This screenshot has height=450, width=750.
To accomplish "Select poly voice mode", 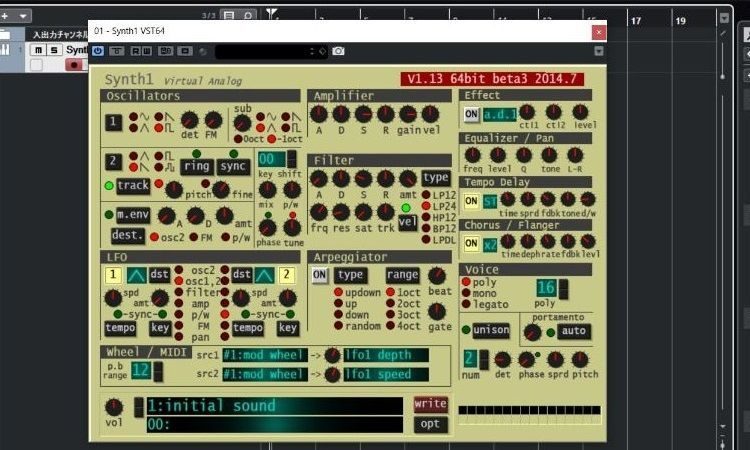I will click(x=466, y=282).
